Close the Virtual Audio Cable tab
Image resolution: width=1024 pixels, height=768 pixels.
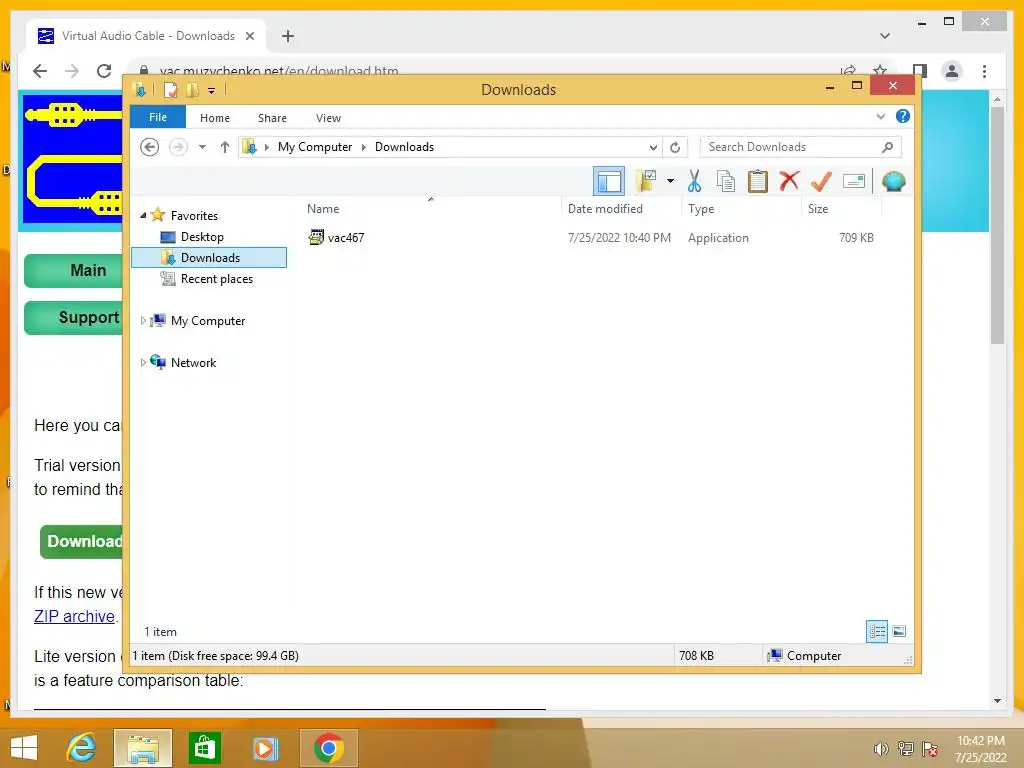(x=249, y=36)
